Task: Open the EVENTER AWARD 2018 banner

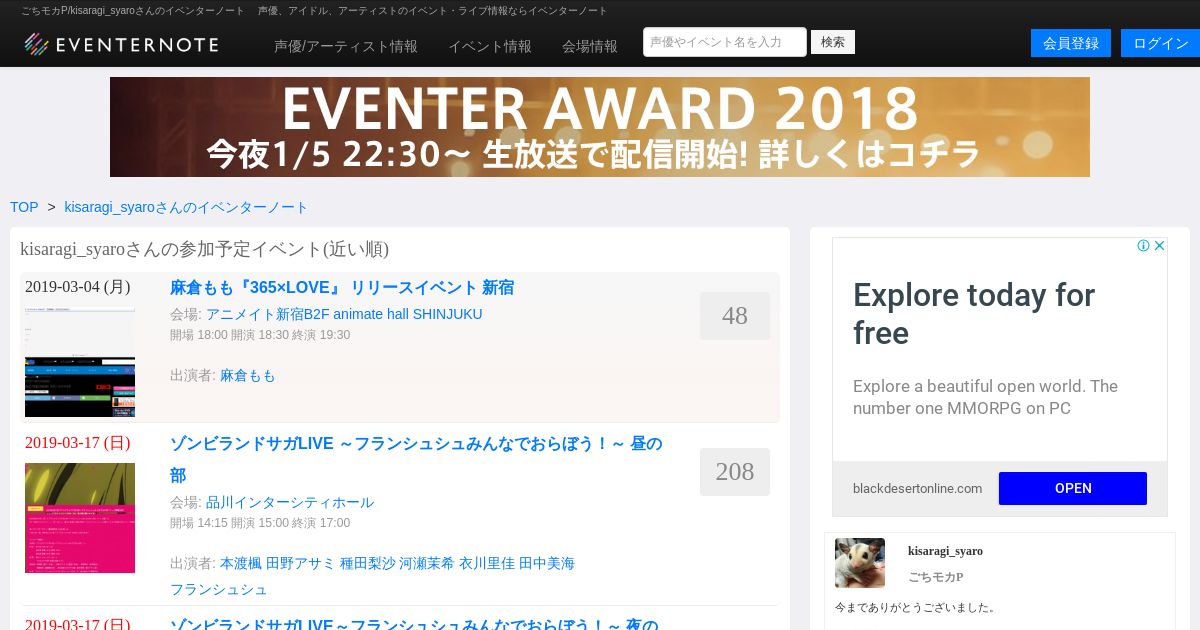Action: (600, 127)
